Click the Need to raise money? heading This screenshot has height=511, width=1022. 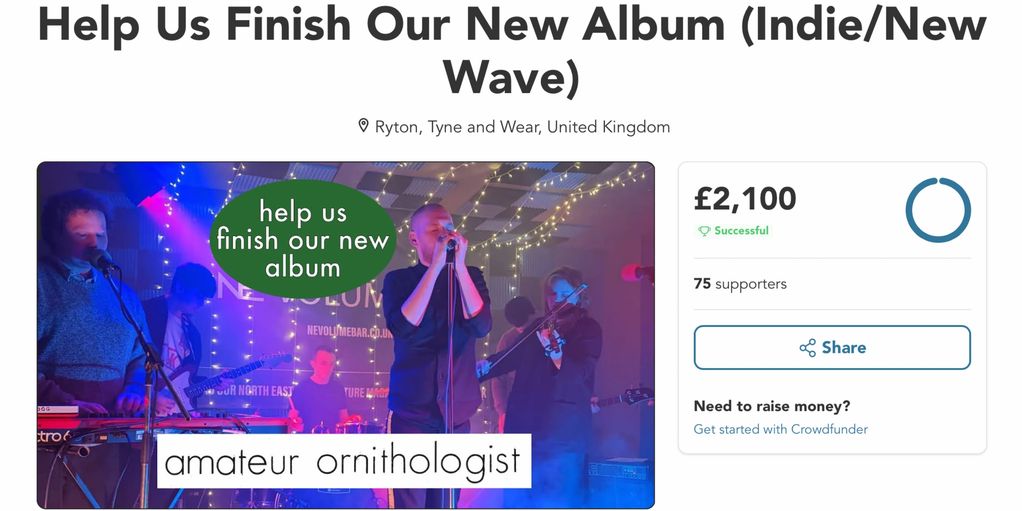click(772, 406)
